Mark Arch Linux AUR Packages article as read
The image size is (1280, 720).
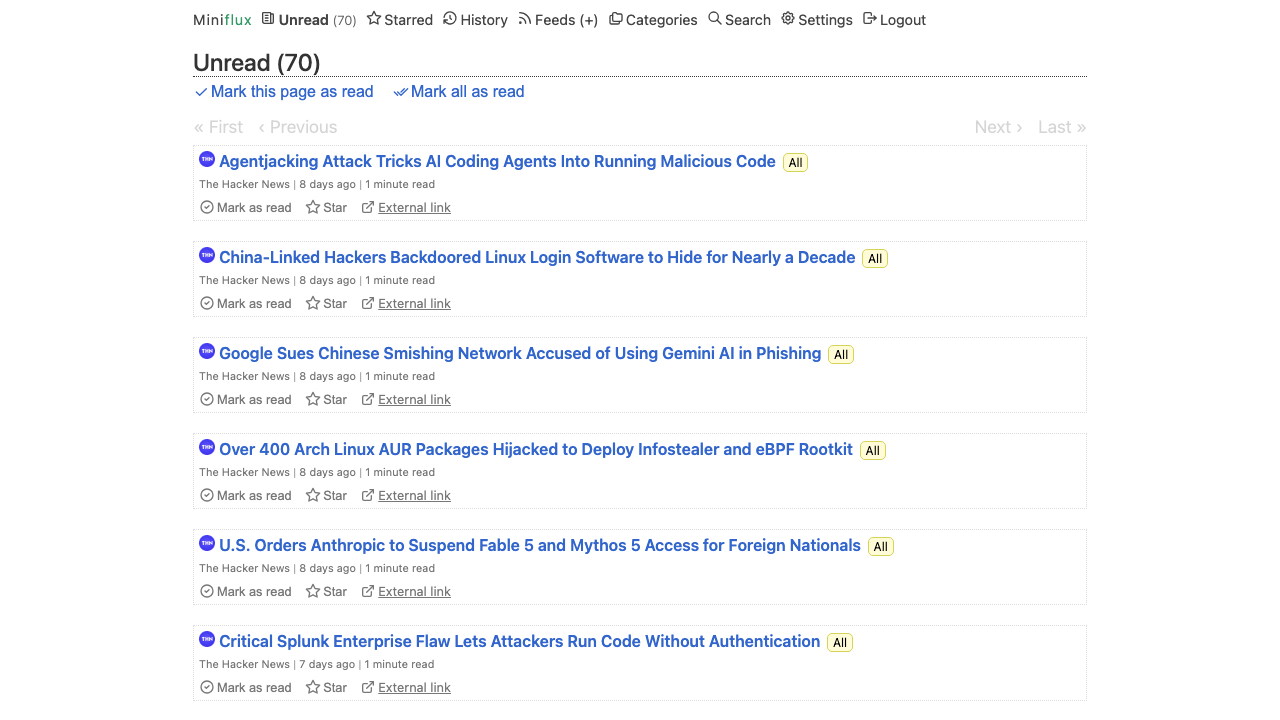[x=246, y=496]
